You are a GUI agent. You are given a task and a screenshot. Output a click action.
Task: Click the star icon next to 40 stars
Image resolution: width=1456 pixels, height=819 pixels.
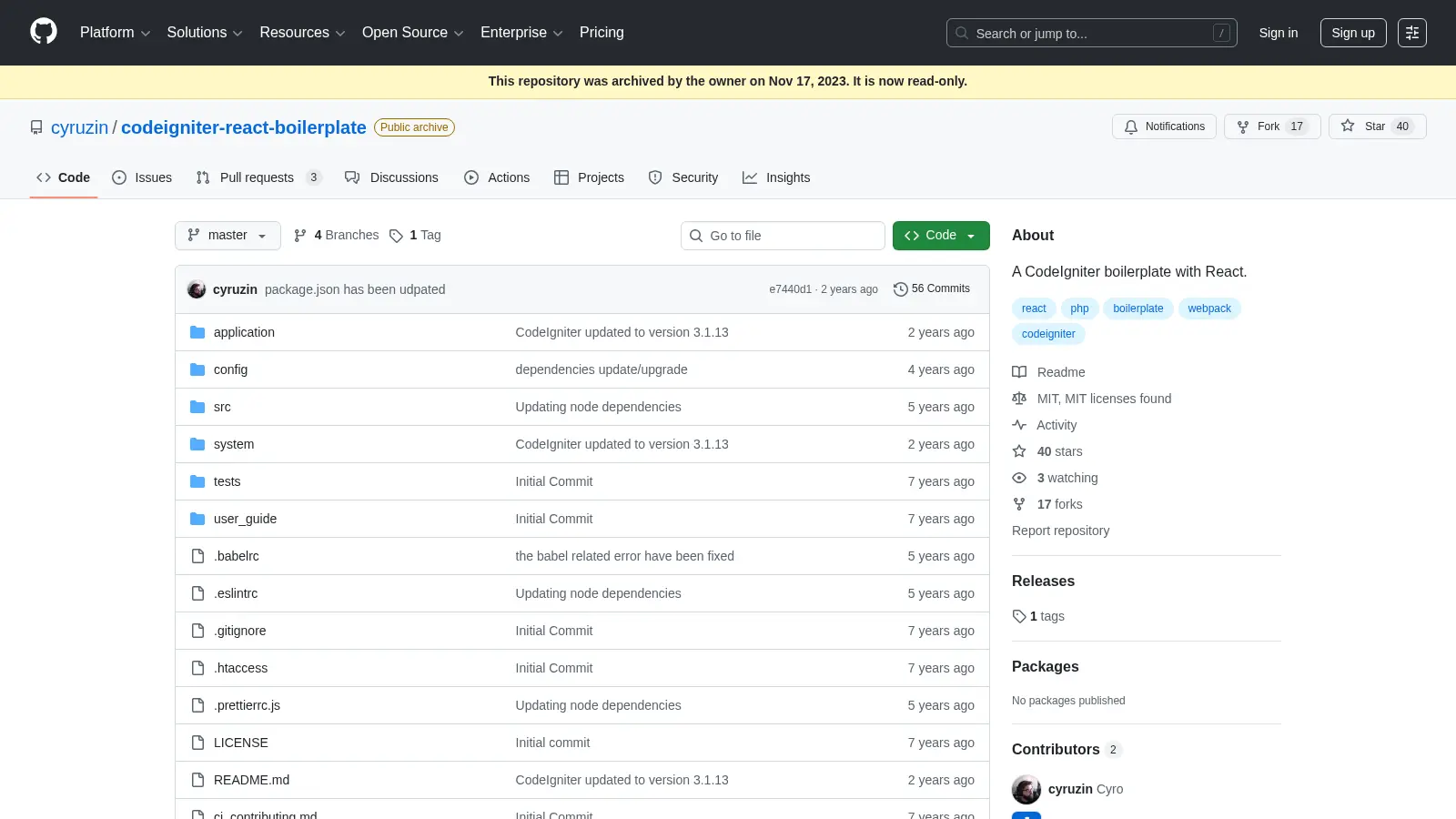pos(1019,451)
